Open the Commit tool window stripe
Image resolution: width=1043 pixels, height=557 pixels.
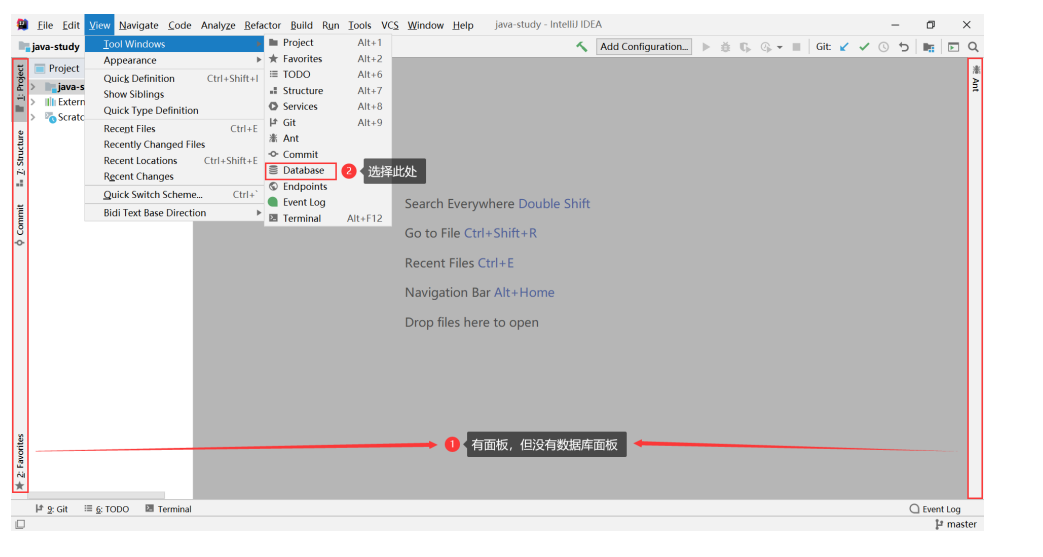20,225
